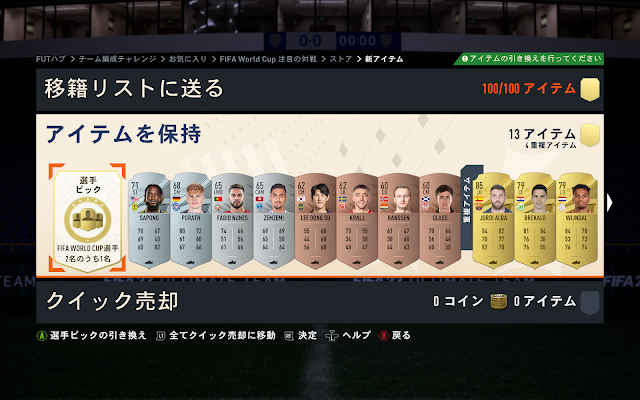Go to ストア in the breadcrumb
The image size is (640, 400).
340,59
